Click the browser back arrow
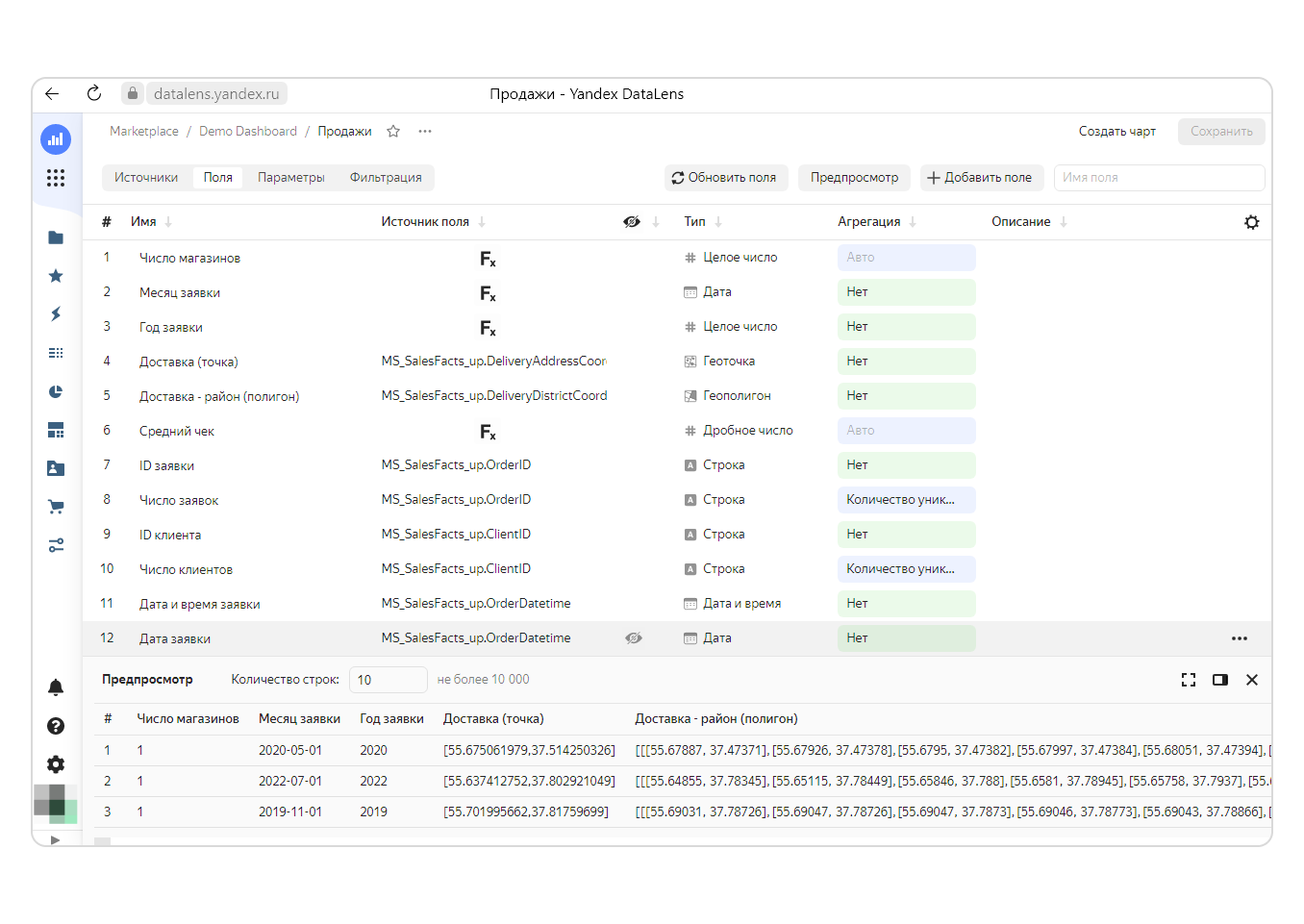Image resolution: width=1304 pixels, height=924 pixels. [x=52, y=93]
